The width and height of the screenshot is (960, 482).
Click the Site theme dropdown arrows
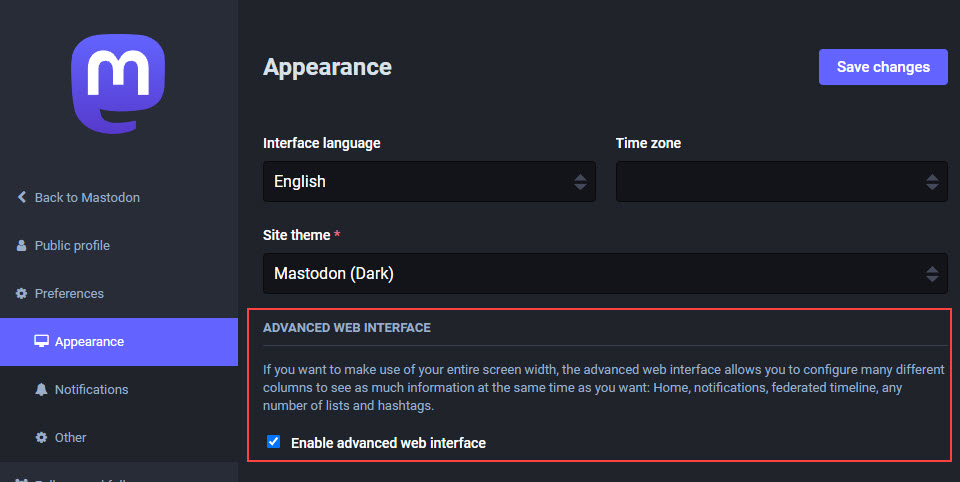coord(932,274)
